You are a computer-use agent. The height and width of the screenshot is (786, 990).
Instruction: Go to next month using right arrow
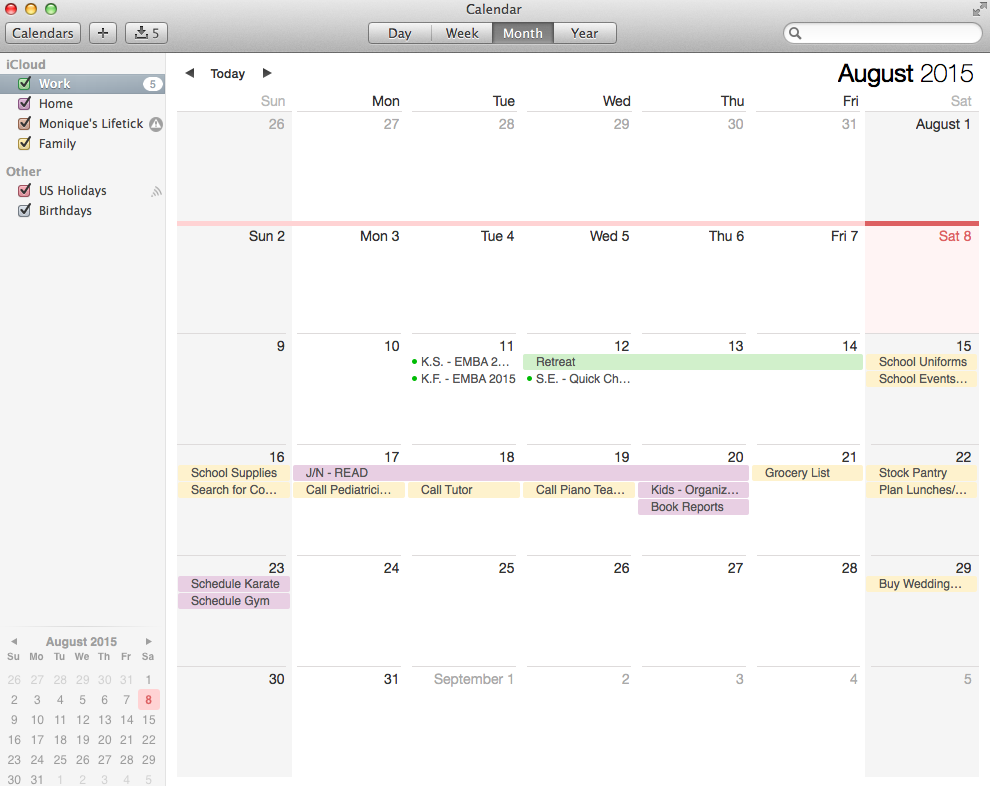pos(267,73)
